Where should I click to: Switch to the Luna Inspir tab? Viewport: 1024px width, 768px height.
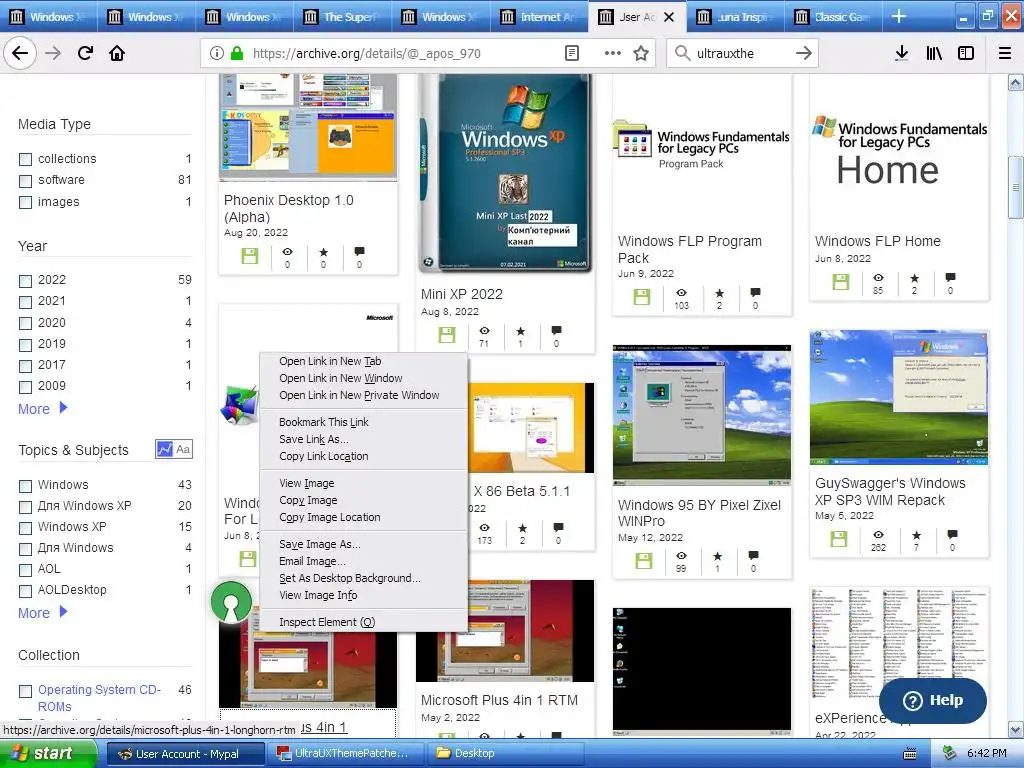735,17
